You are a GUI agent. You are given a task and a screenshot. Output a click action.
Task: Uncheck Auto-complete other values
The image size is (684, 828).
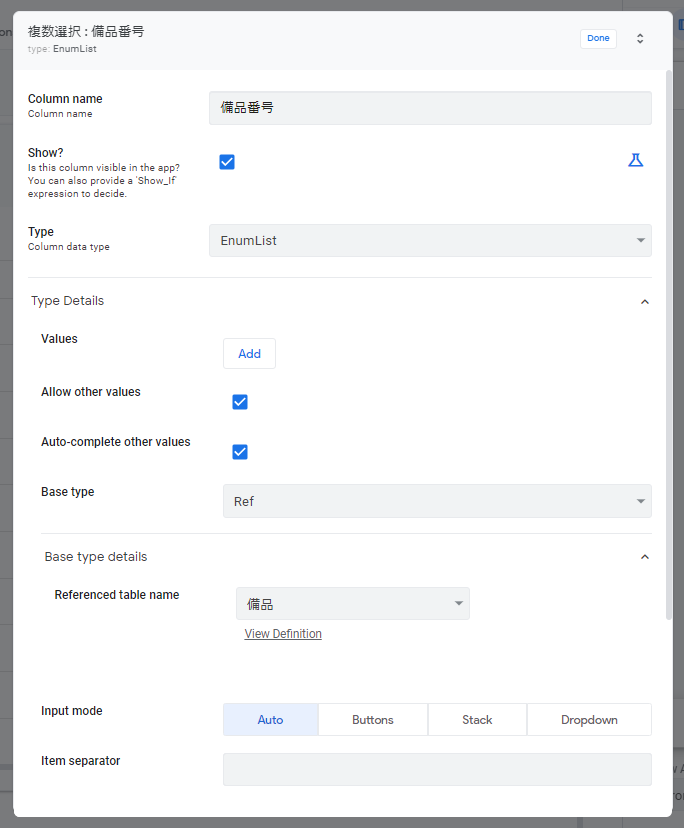[240, 451]
